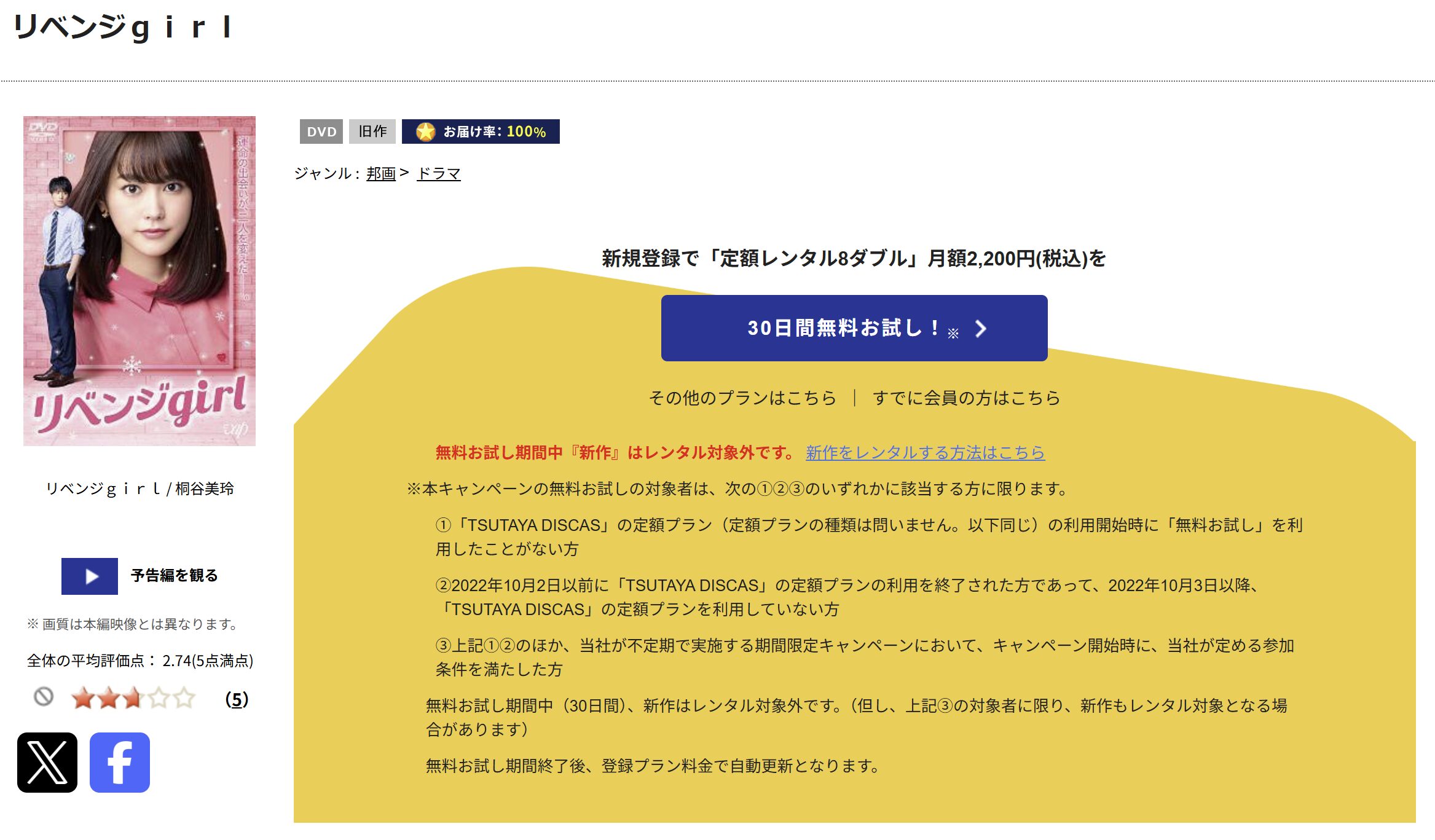Start the 30日間無料お試し trial button
The image size is (1435, 840).
click(854, 328)
